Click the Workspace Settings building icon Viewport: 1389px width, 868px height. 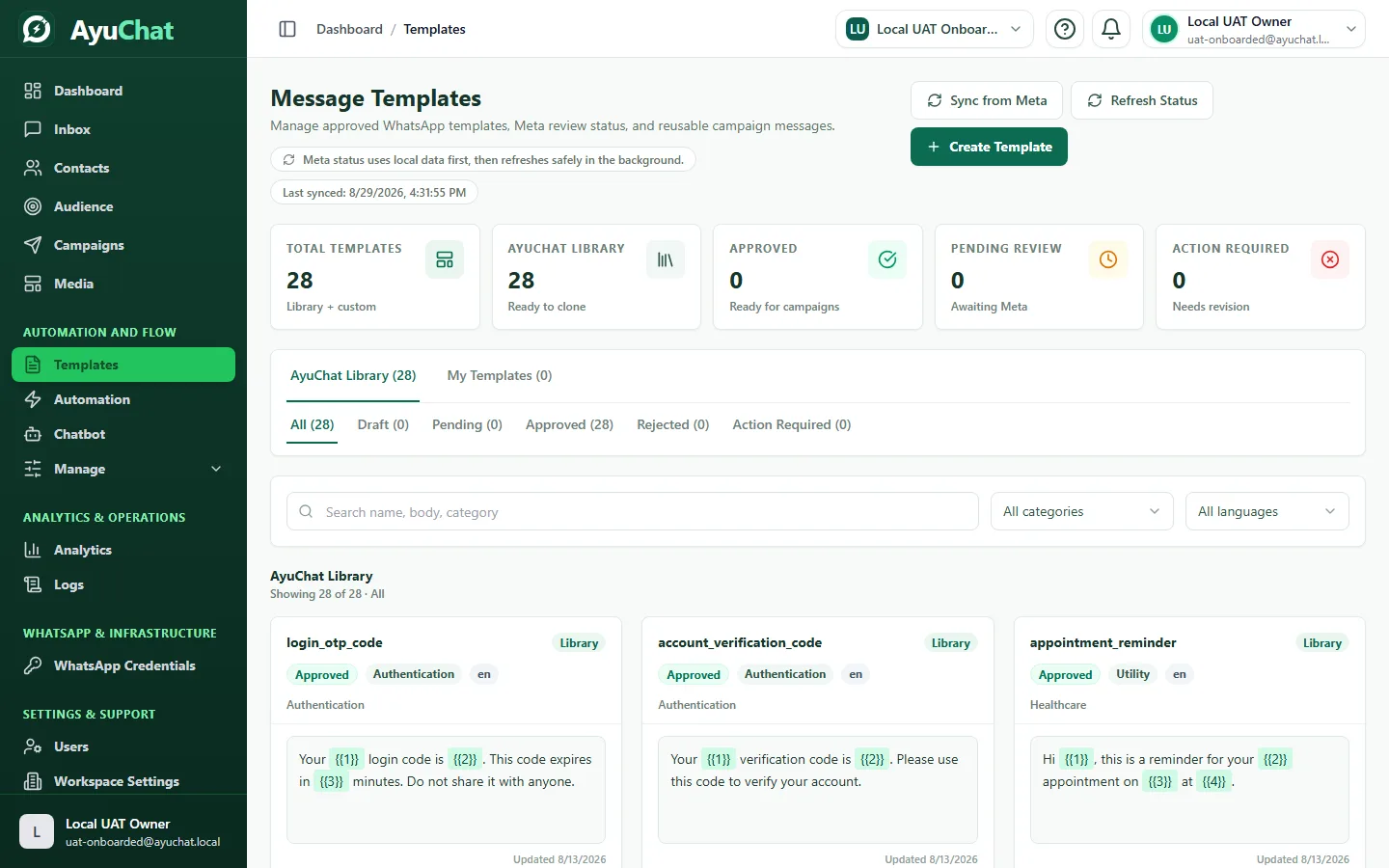pyautogui.click(x=33, y=781)
